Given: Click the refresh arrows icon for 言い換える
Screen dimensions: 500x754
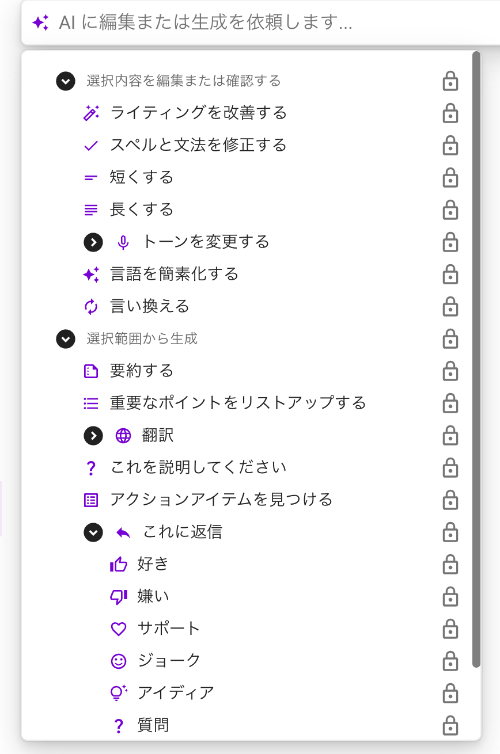Looking at the screenshot, I should click(91, 307).
